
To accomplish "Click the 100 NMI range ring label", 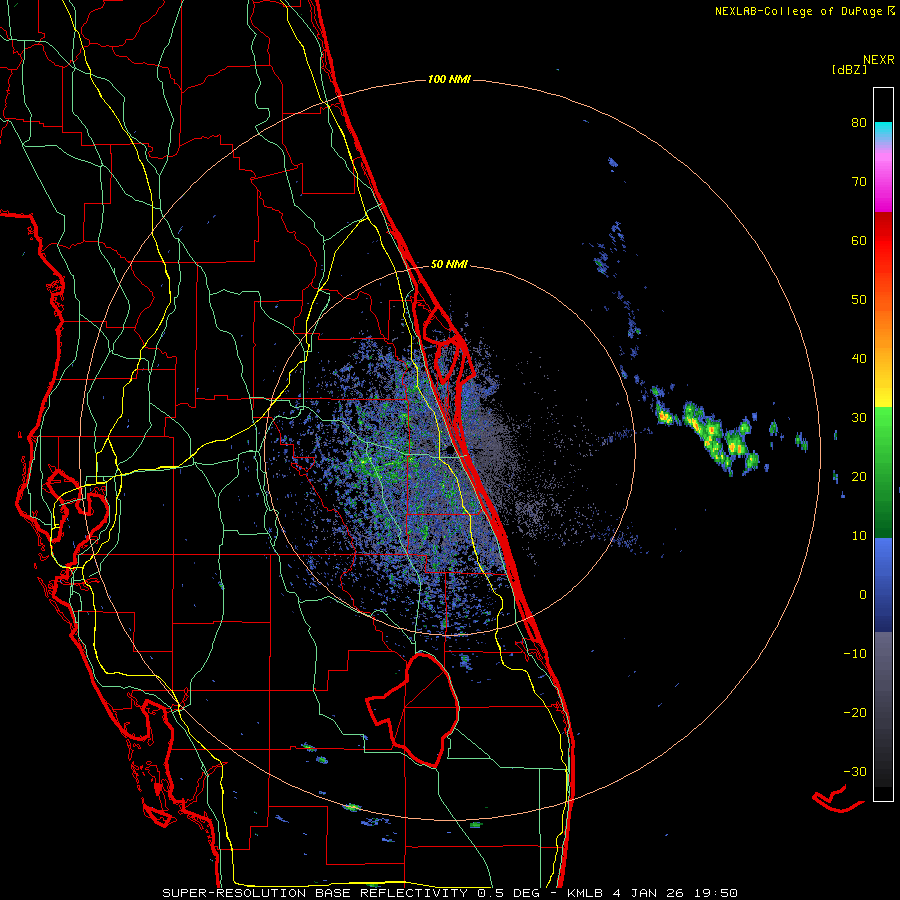I will point(449,79).
